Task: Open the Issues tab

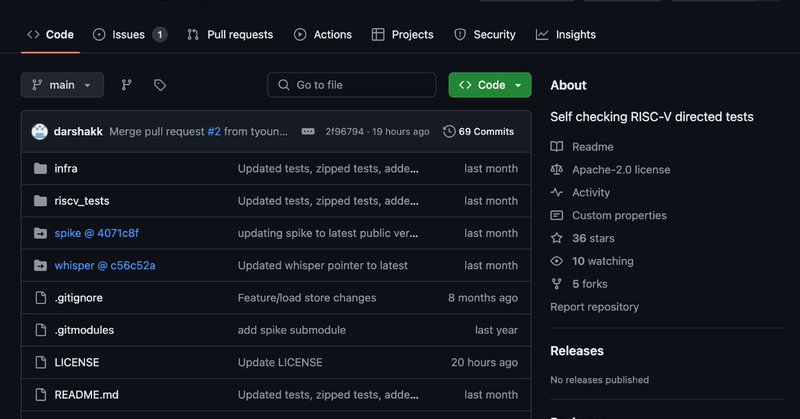Action: pos(129,35)
